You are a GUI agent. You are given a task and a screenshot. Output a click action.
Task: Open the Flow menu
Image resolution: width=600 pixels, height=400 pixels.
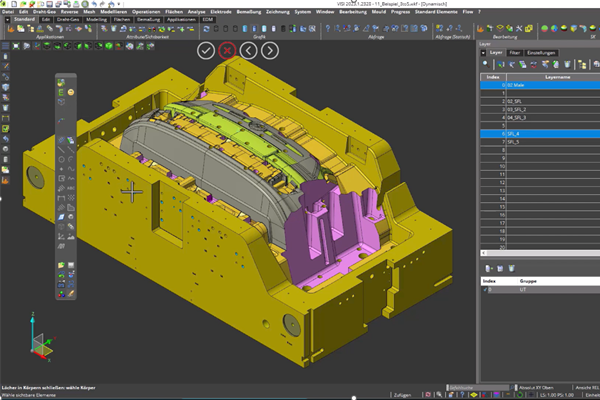[468, 12]
